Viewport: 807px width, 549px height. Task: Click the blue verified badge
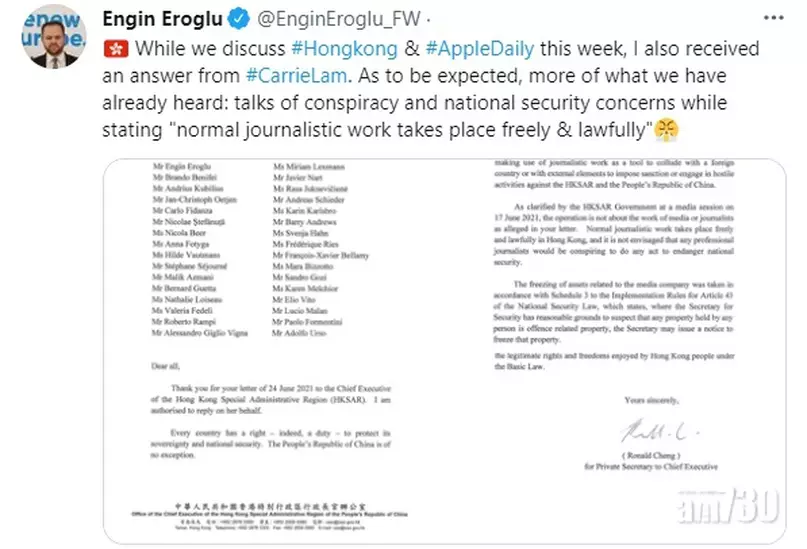coord(238,19)
